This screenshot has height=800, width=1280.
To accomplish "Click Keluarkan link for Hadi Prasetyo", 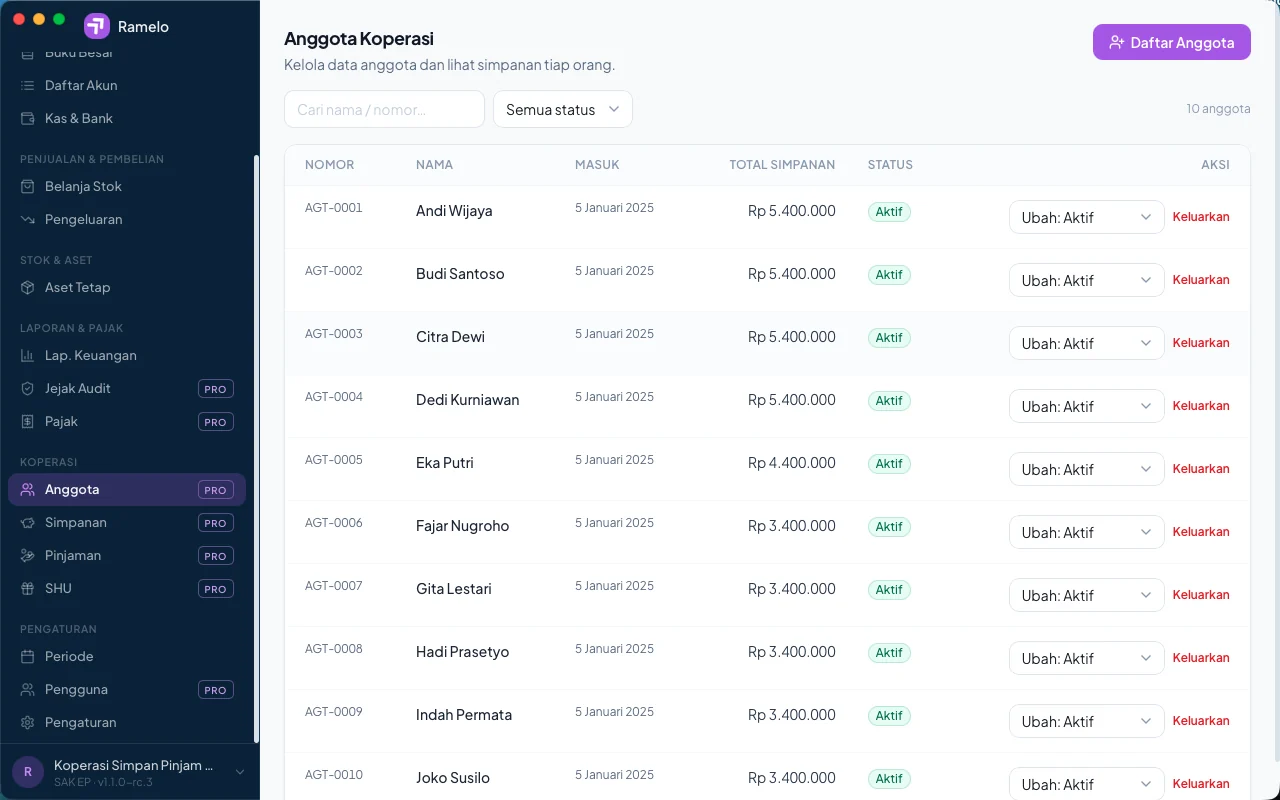I will coord(1201,658).
